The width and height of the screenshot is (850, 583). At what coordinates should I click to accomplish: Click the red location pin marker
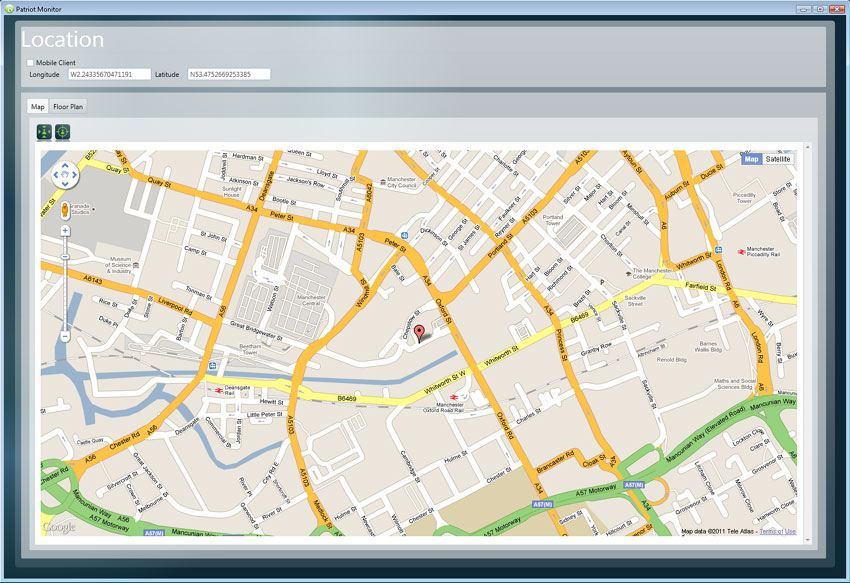point(419,333)
